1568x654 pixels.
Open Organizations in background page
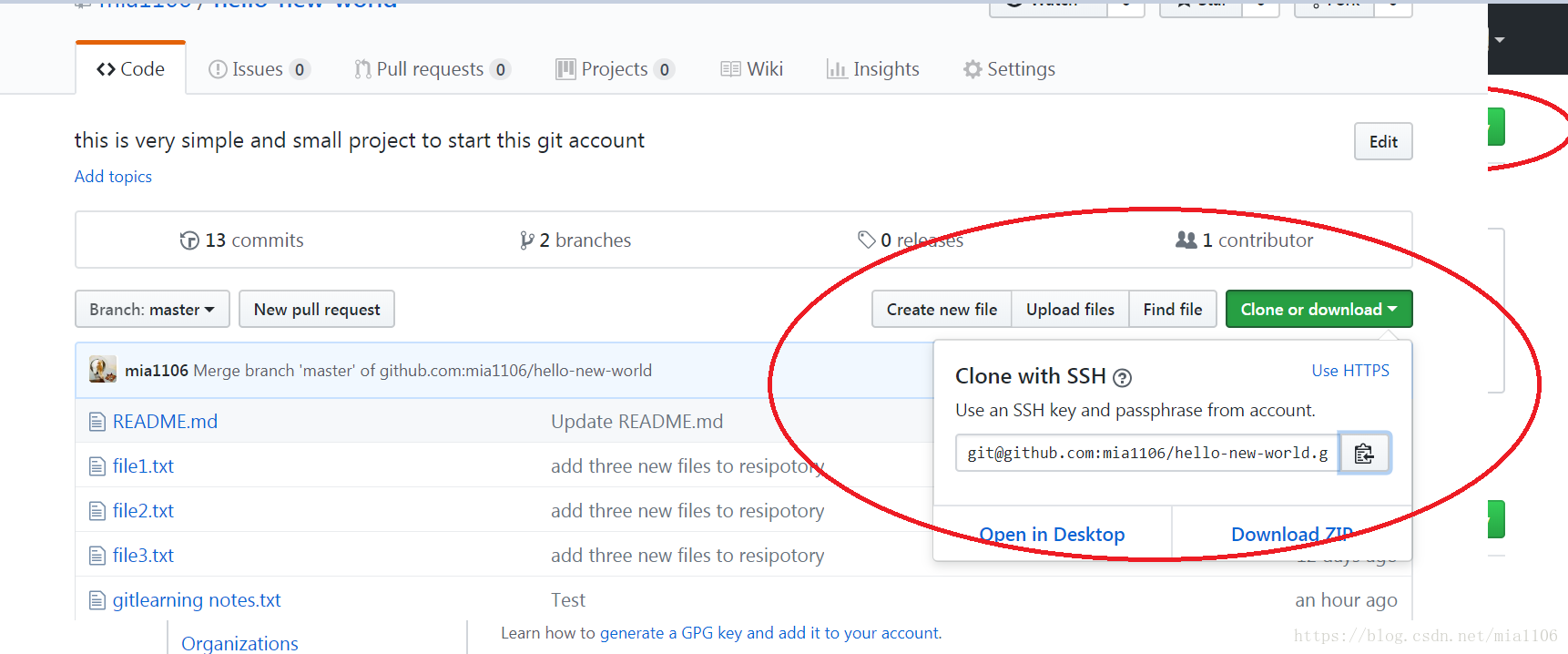[239, 643]
